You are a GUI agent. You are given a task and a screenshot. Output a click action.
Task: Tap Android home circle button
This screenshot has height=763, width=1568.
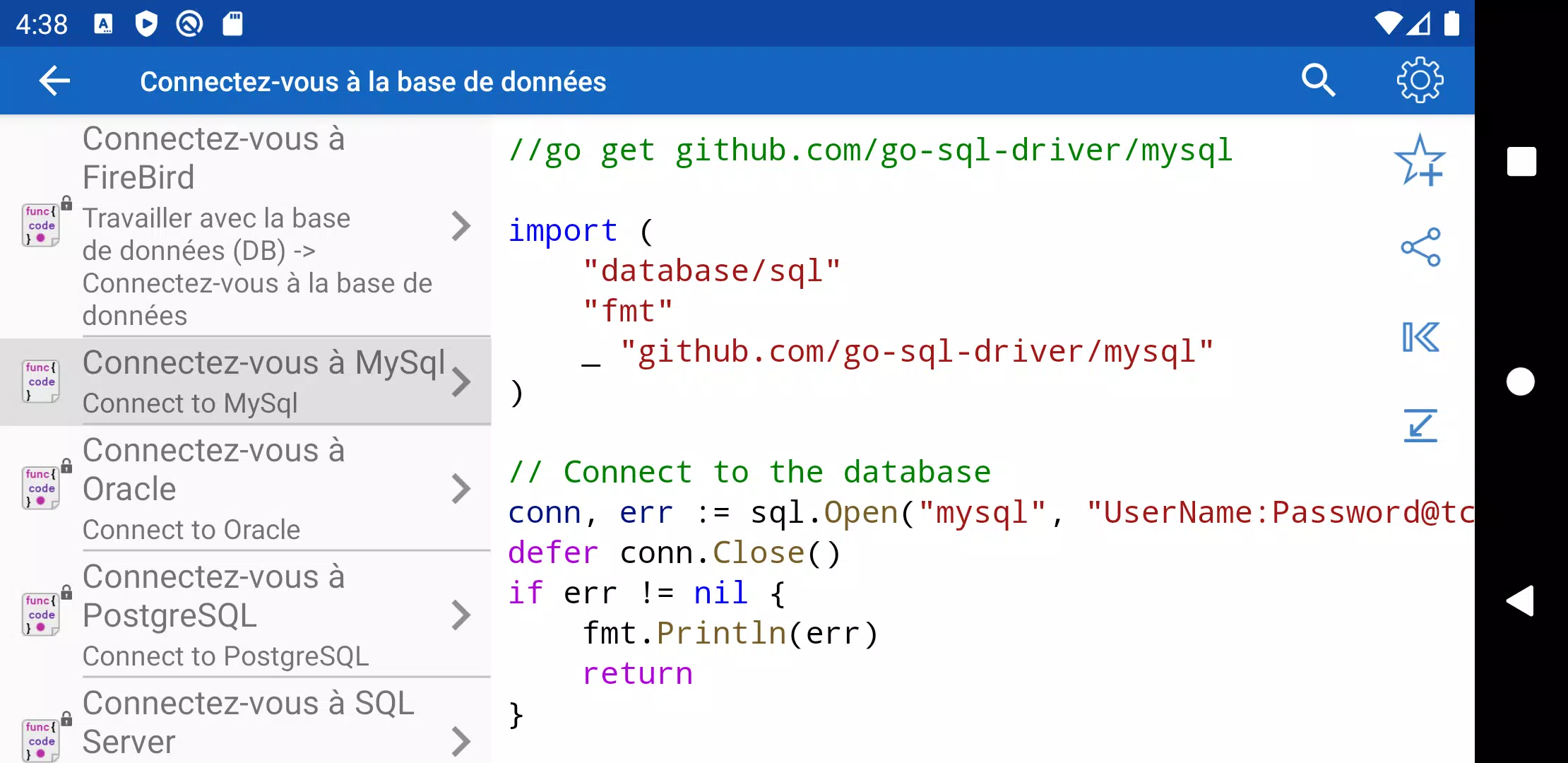click(1521, 381)
